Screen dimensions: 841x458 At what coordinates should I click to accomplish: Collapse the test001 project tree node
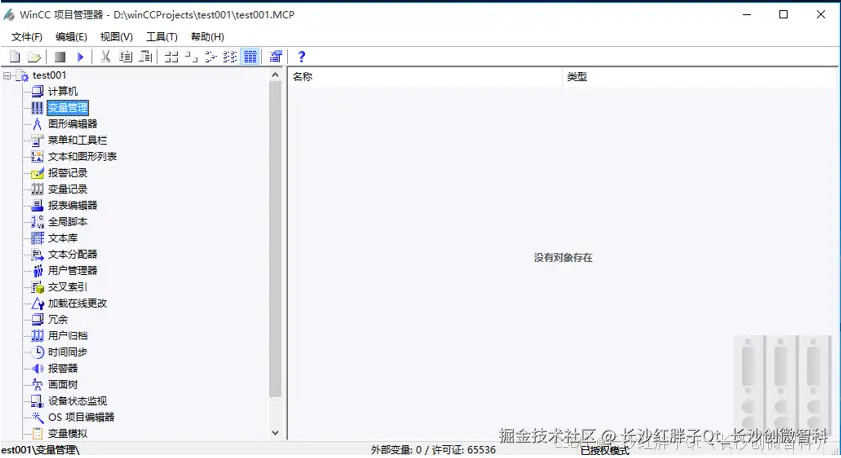(7, 76)
